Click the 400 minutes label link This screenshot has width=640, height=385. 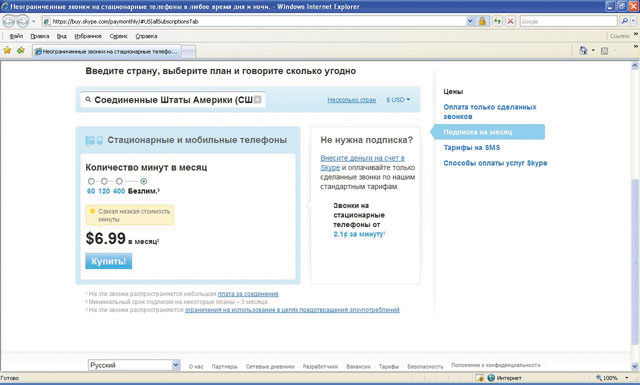coord(119,191)
